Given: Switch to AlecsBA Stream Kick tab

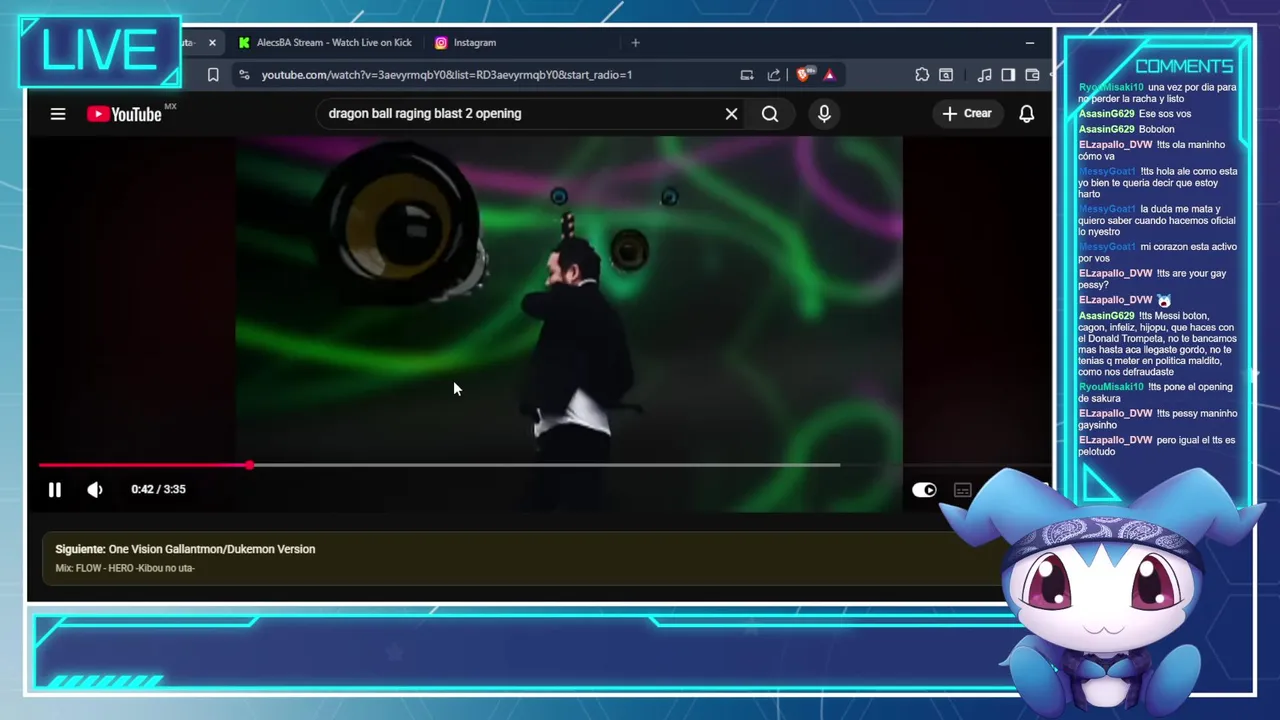Looking at the screenshot, I should click(x=325, y=43).
